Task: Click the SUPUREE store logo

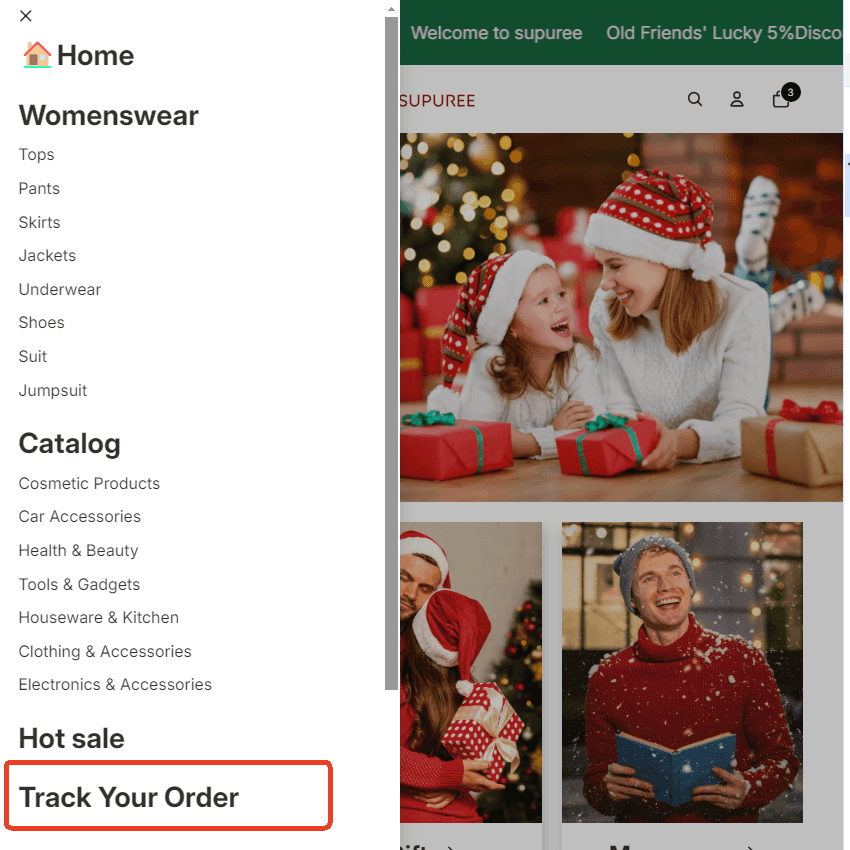Action: coord(437,101)
